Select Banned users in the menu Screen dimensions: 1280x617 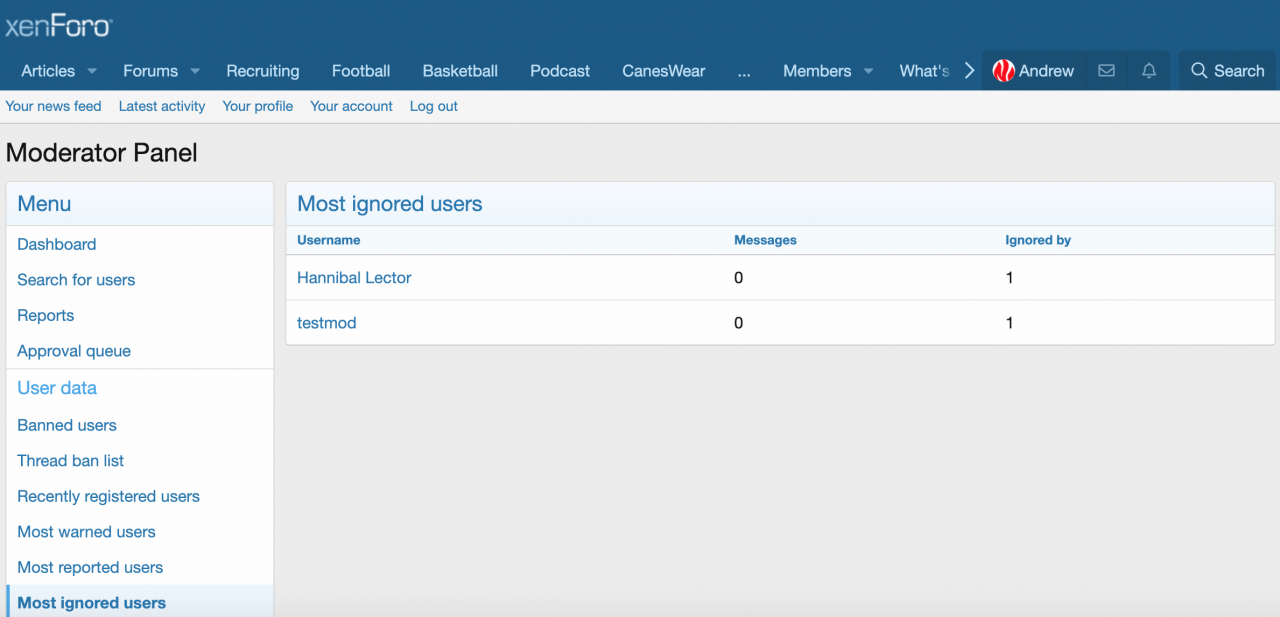[67, 425]
